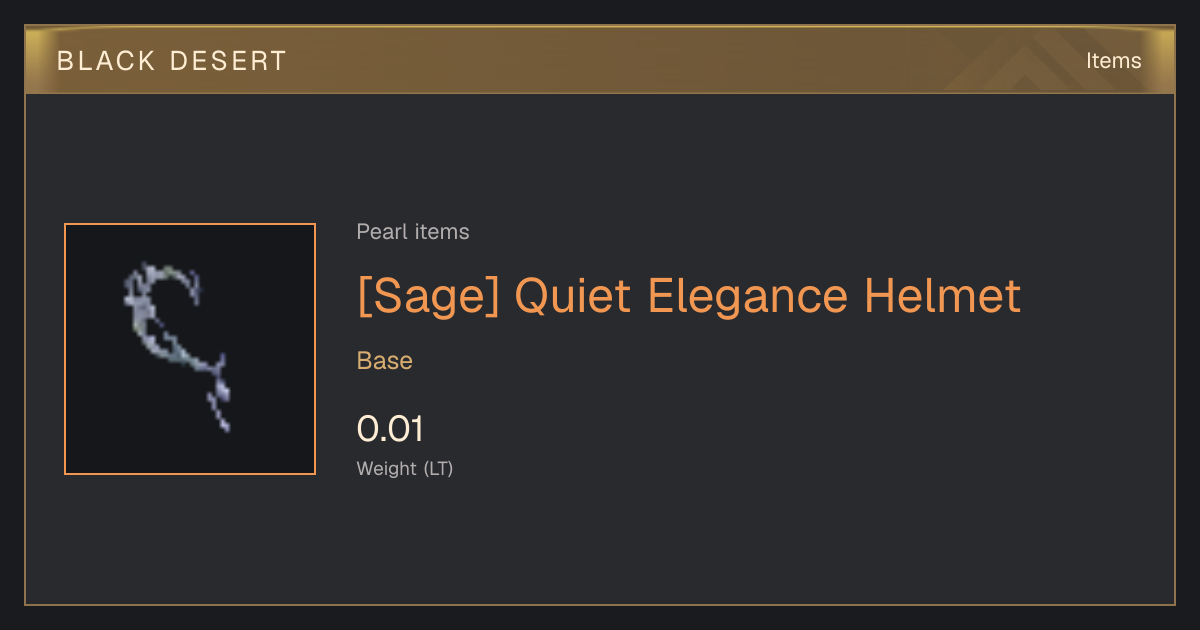
Task: Go to the Items section link
Action: tap(1113, 60)
